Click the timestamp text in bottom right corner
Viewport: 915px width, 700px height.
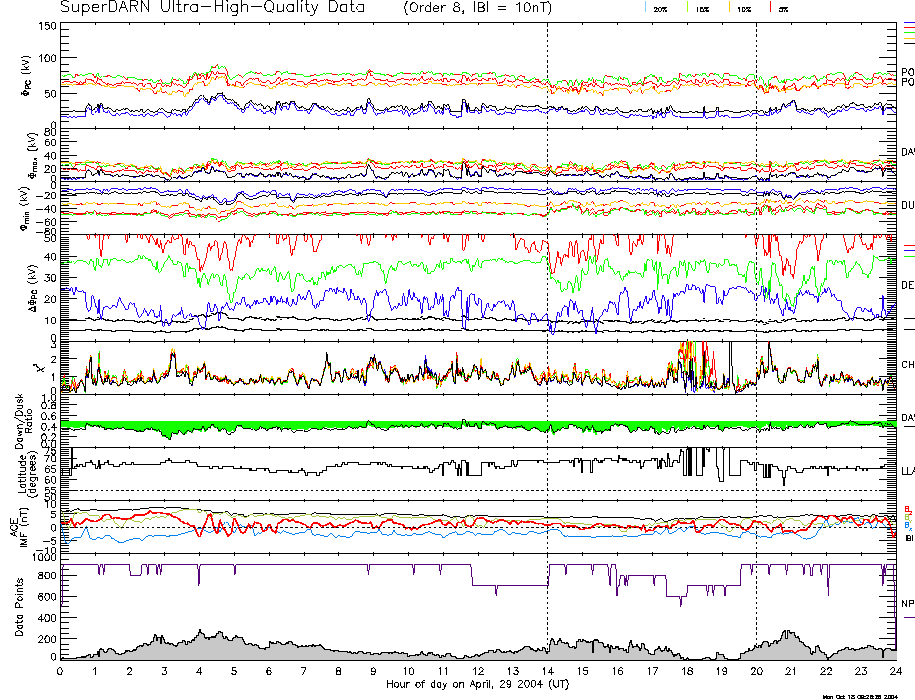click(x=865, y=696)
